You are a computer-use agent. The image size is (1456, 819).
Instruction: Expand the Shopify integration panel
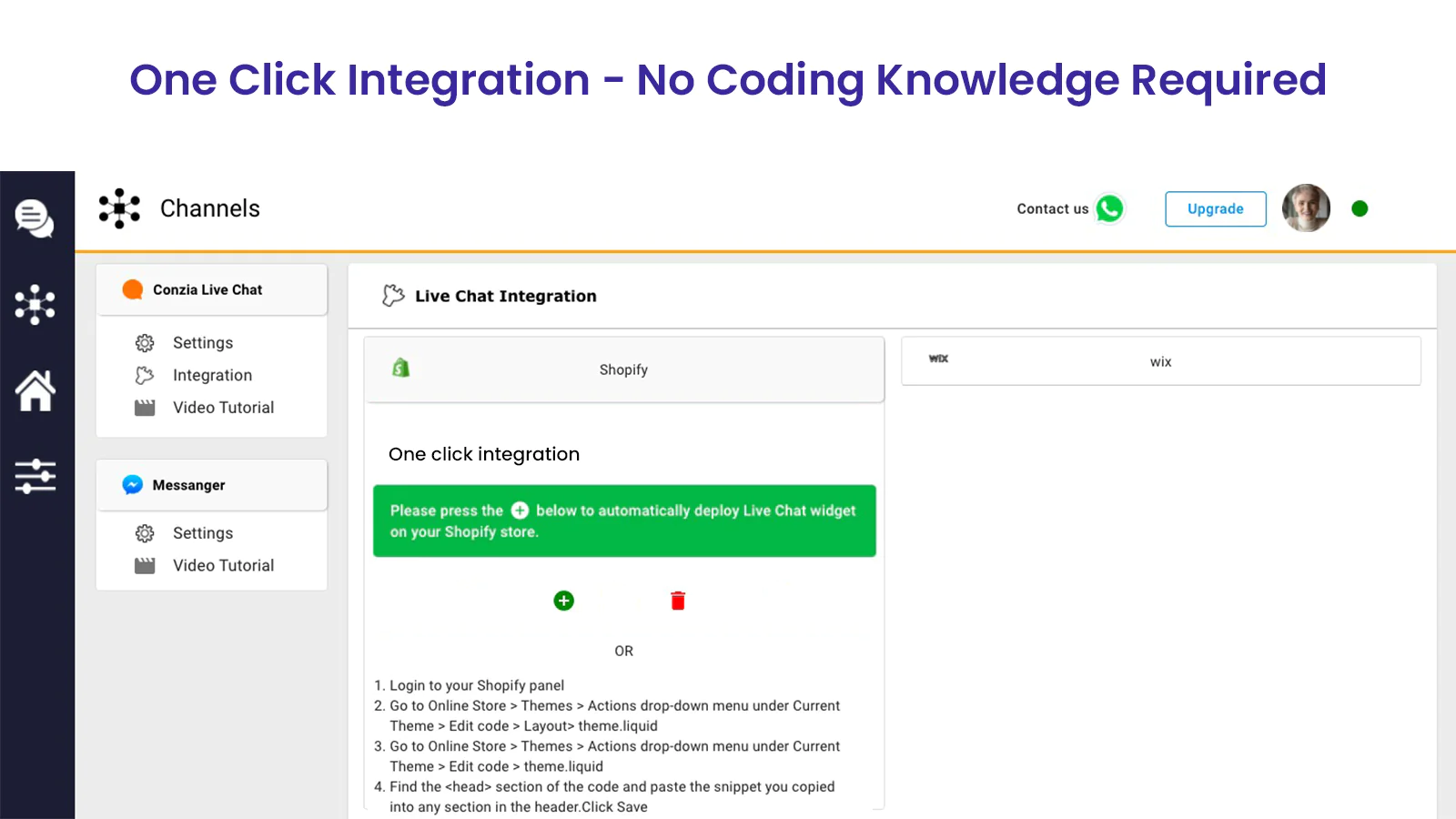point(623,369)
